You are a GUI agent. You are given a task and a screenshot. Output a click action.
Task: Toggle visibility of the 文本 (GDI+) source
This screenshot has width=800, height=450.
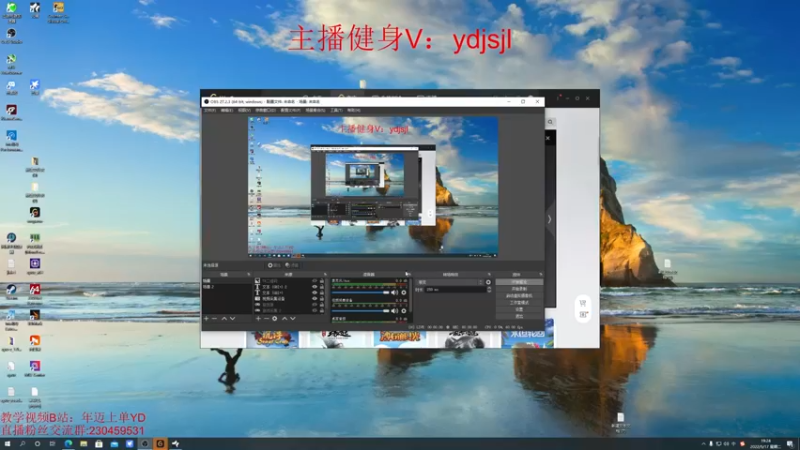(314, 293)
